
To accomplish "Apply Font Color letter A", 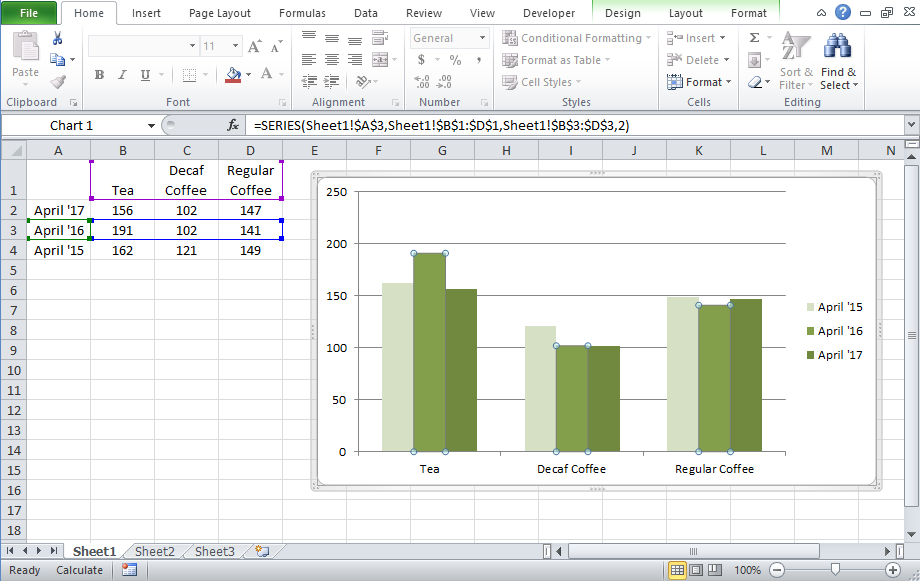I will (266, 75).
